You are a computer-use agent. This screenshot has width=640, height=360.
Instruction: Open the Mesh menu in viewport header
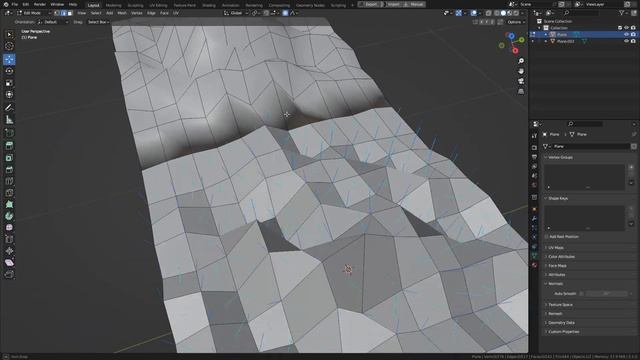pos(122,13)
